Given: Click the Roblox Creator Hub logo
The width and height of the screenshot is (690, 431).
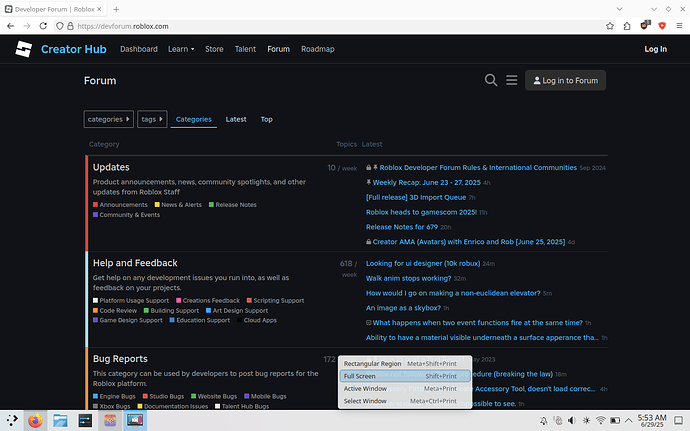Looking at the screenshot, I should [23, 49].
